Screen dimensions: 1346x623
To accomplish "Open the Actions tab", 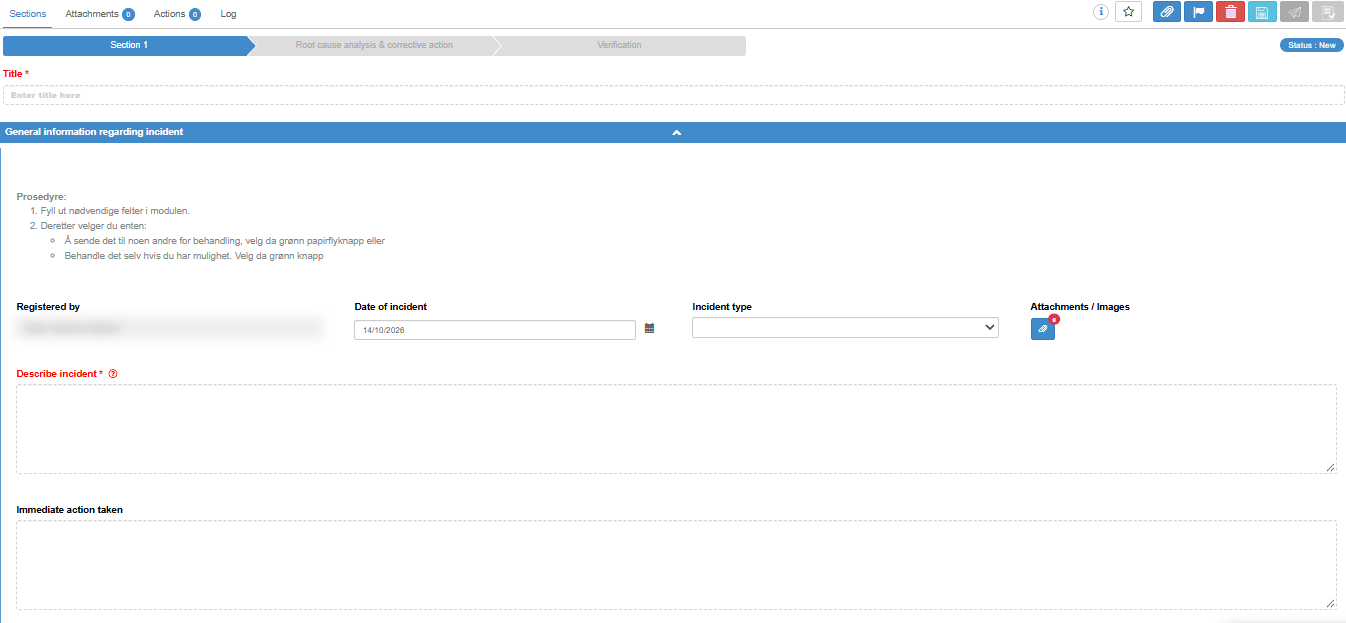I will (x=169, y=14).
